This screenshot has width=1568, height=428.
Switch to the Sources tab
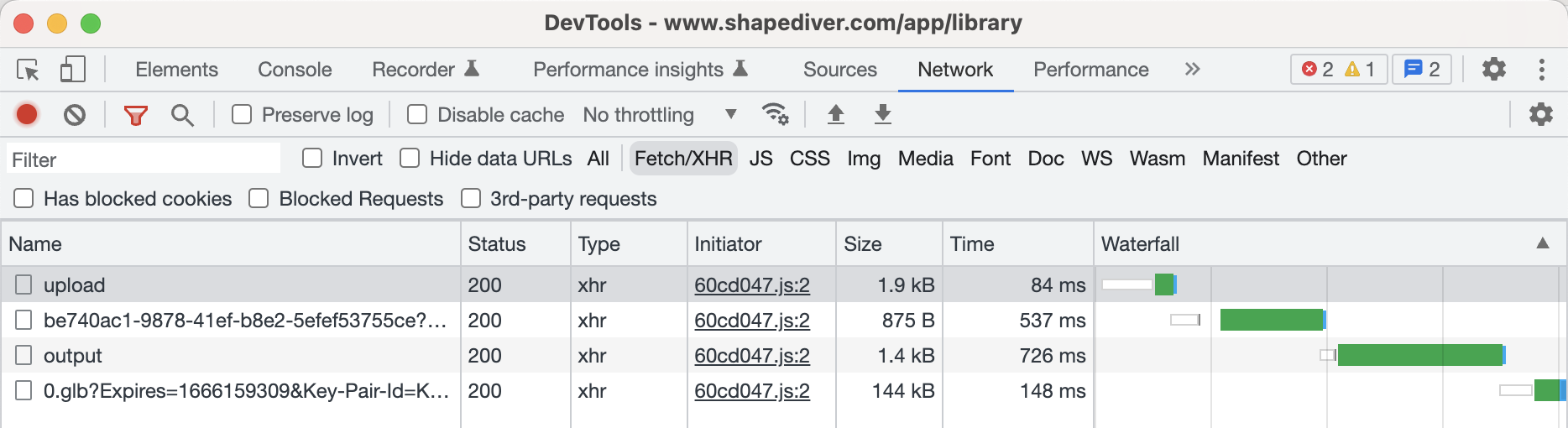tap(839, 70)
